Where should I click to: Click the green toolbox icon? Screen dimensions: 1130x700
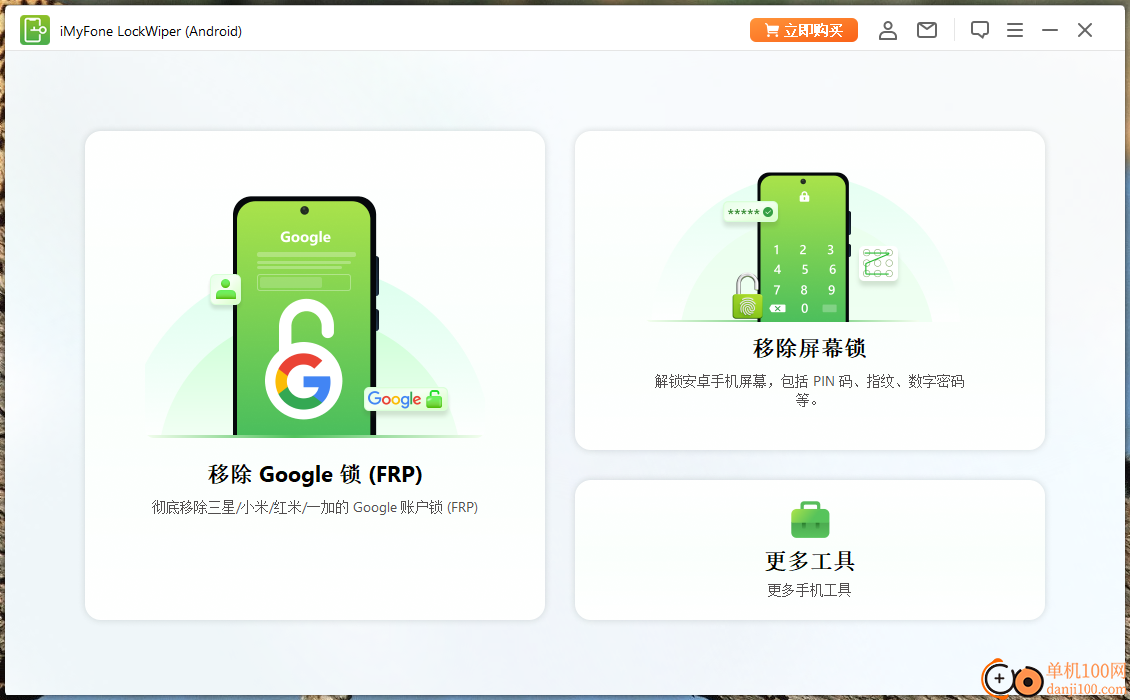click(810, 520)
